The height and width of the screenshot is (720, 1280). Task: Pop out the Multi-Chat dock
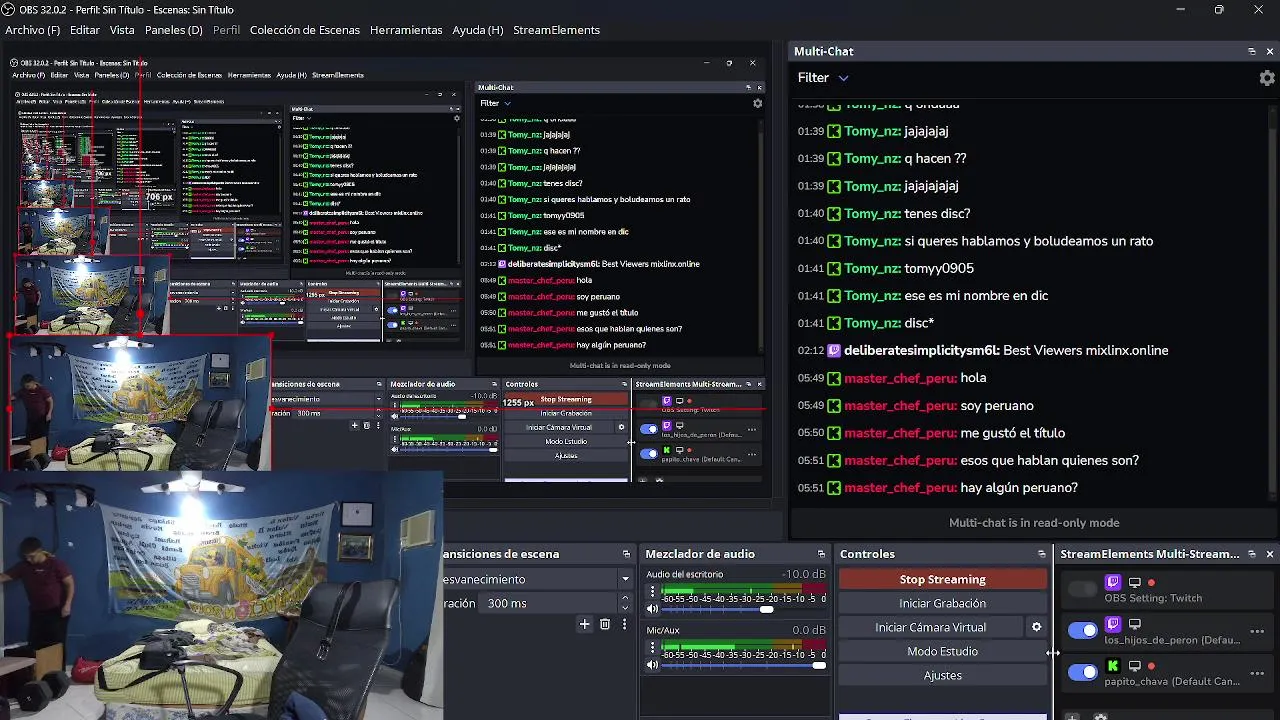coord(1251,51)
